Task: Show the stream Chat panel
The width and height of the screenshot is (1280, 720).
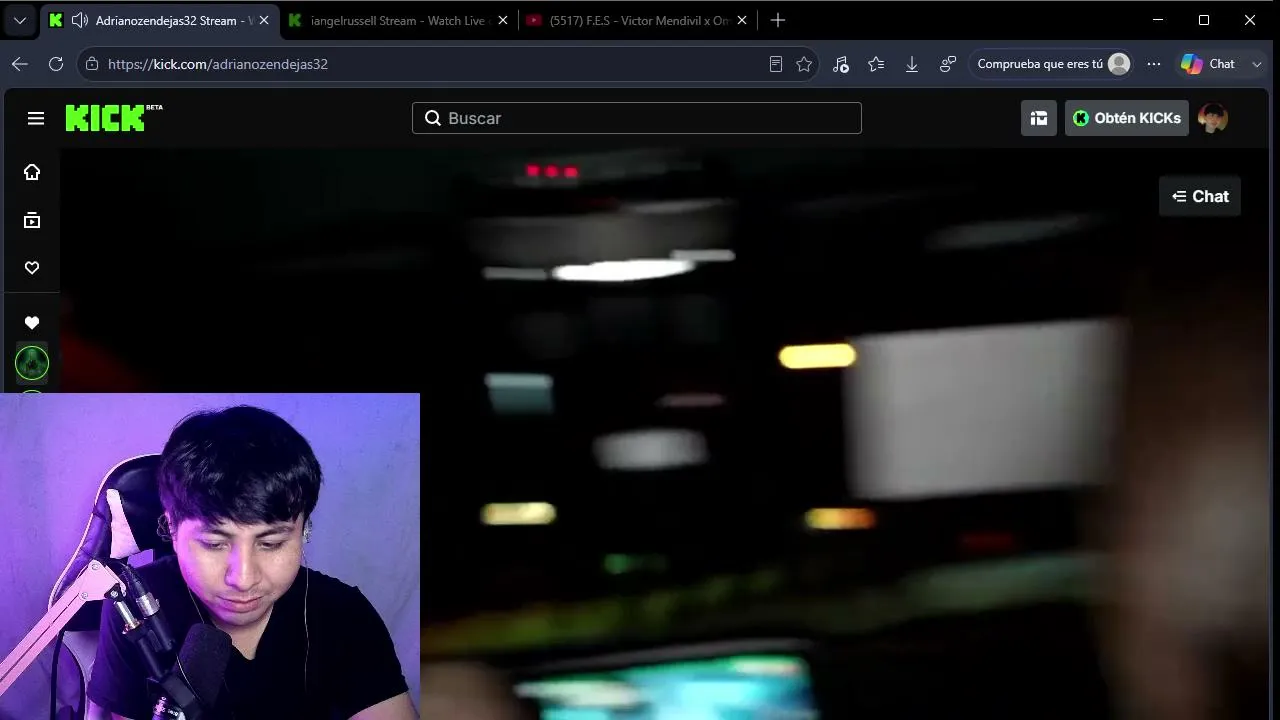Action: 1200,196
